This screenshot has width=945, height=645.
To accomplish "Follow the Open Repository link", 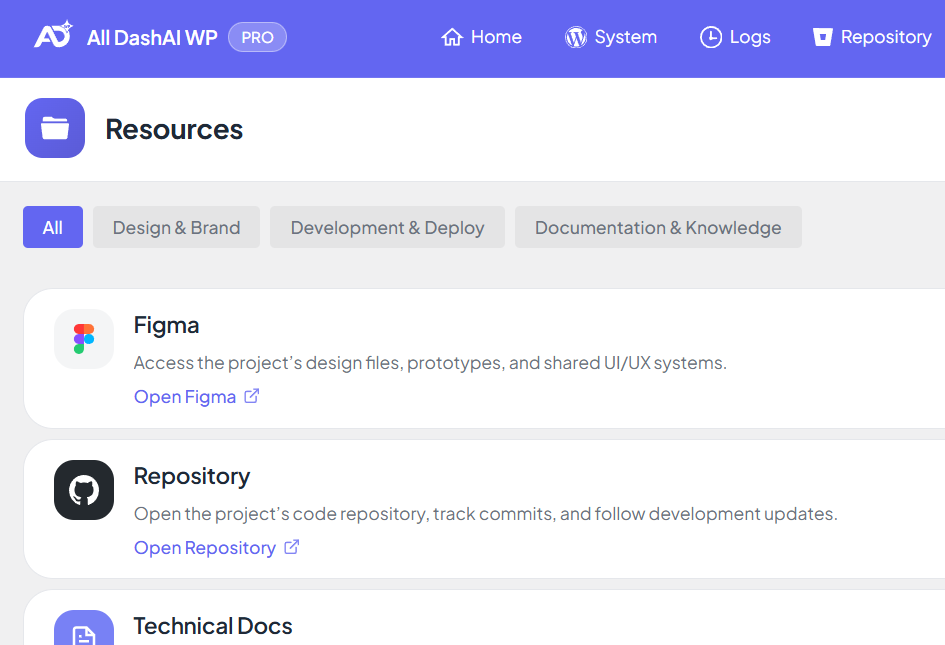I will [205, 548].
